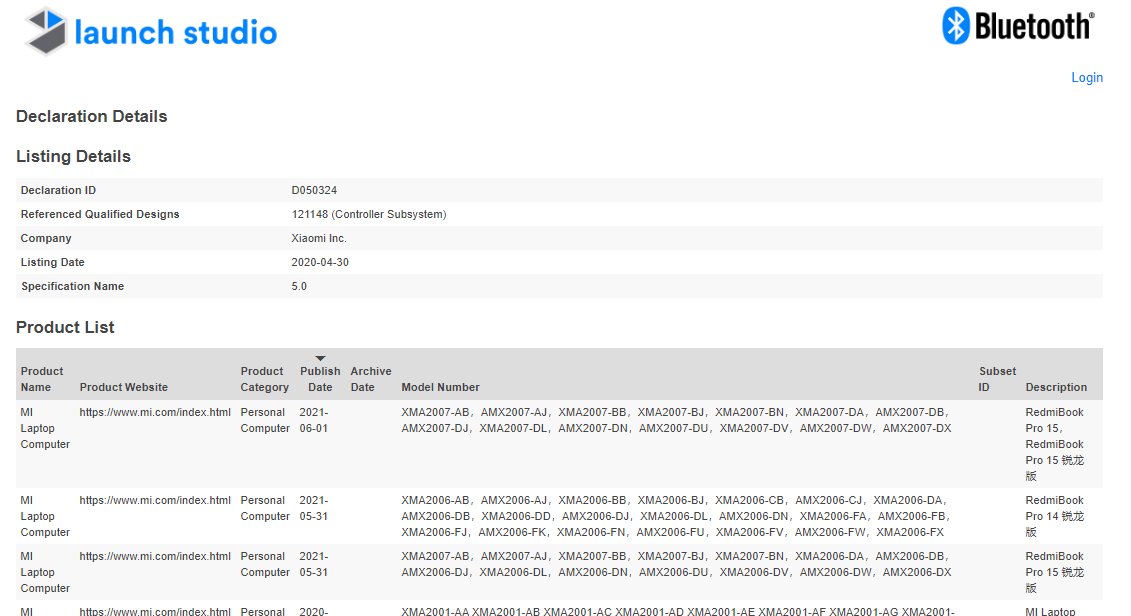Click description RedmiBook Pro 15, RedmiBook Pro 15 cell
Screen dimensions: 1131x616
[x=1055, y=444]
